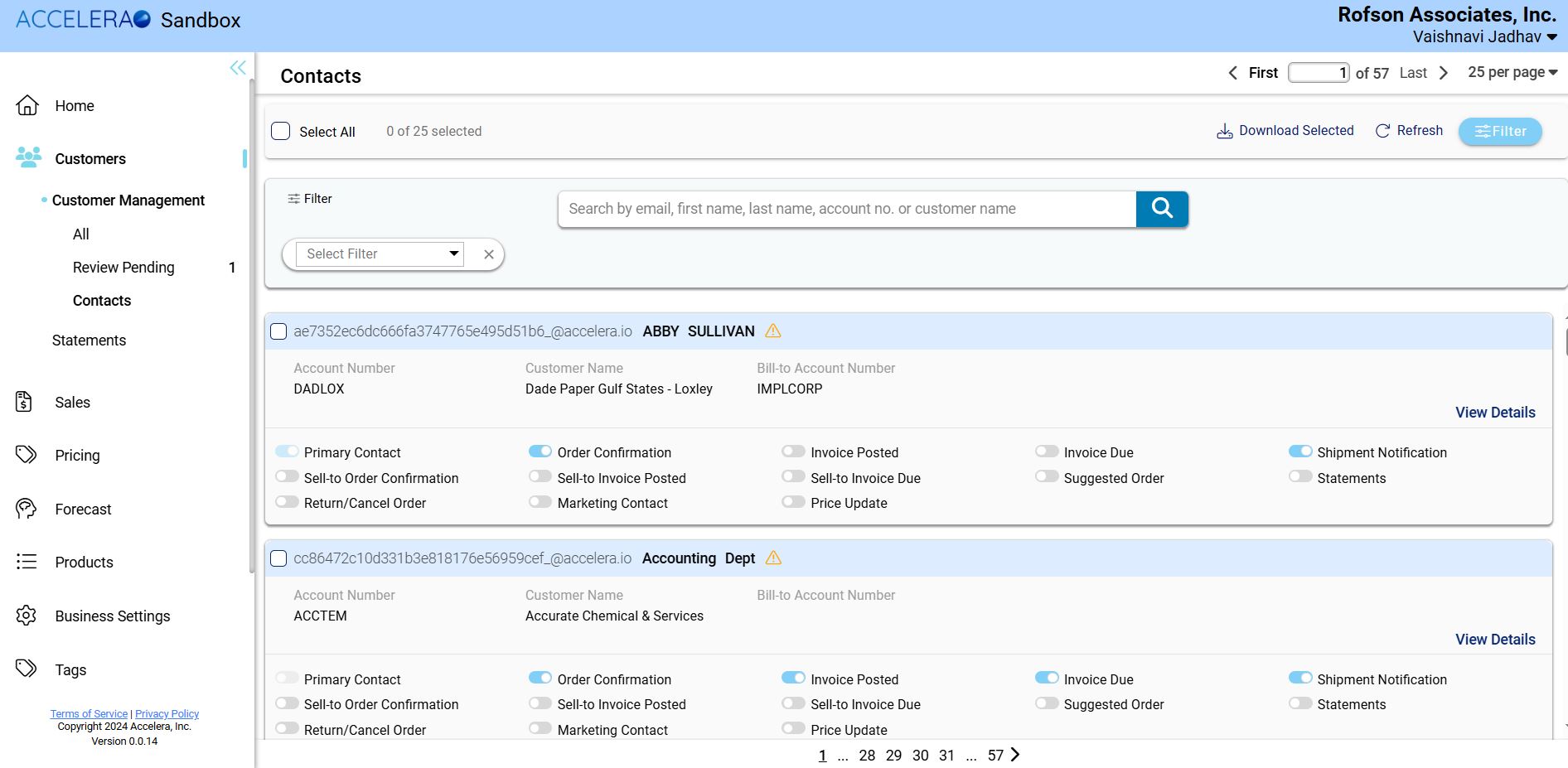The image size is (1568, 768).
Task: Open the Select Filter dropdown
Action: [380, 254]
